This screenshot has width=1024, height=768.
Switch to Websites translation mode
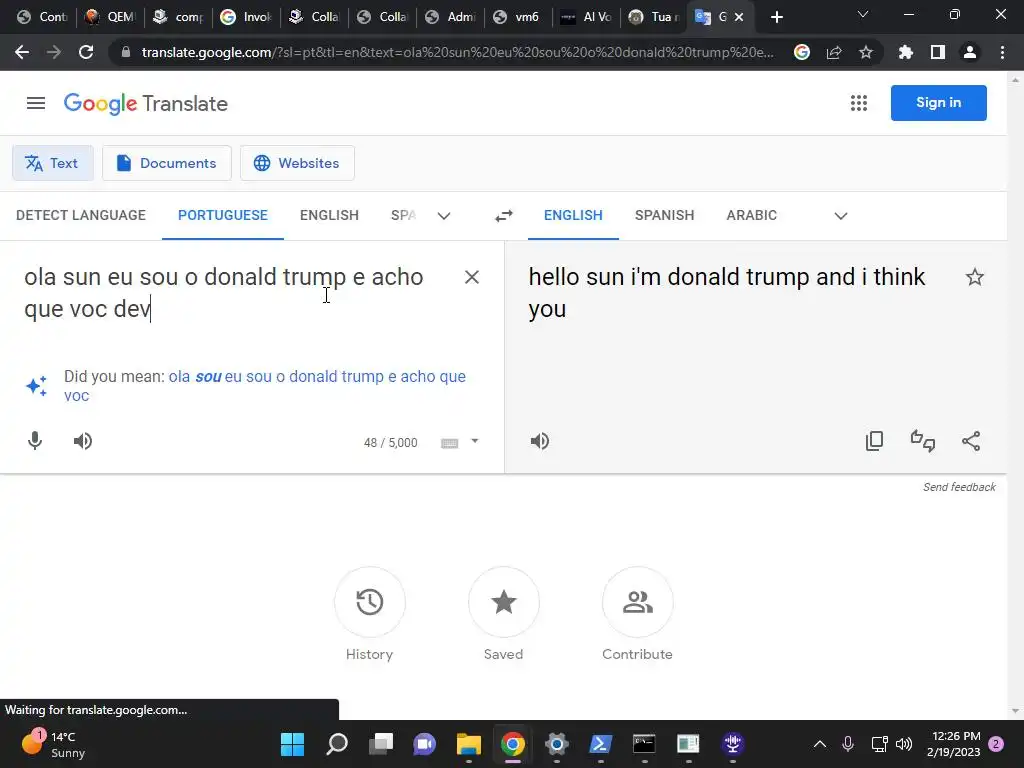click(297, 163)
